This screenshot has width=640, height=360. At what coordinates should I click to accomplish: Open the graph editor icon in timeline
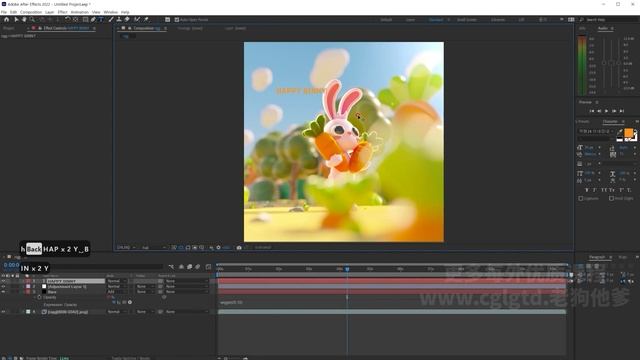click(209, 267)
